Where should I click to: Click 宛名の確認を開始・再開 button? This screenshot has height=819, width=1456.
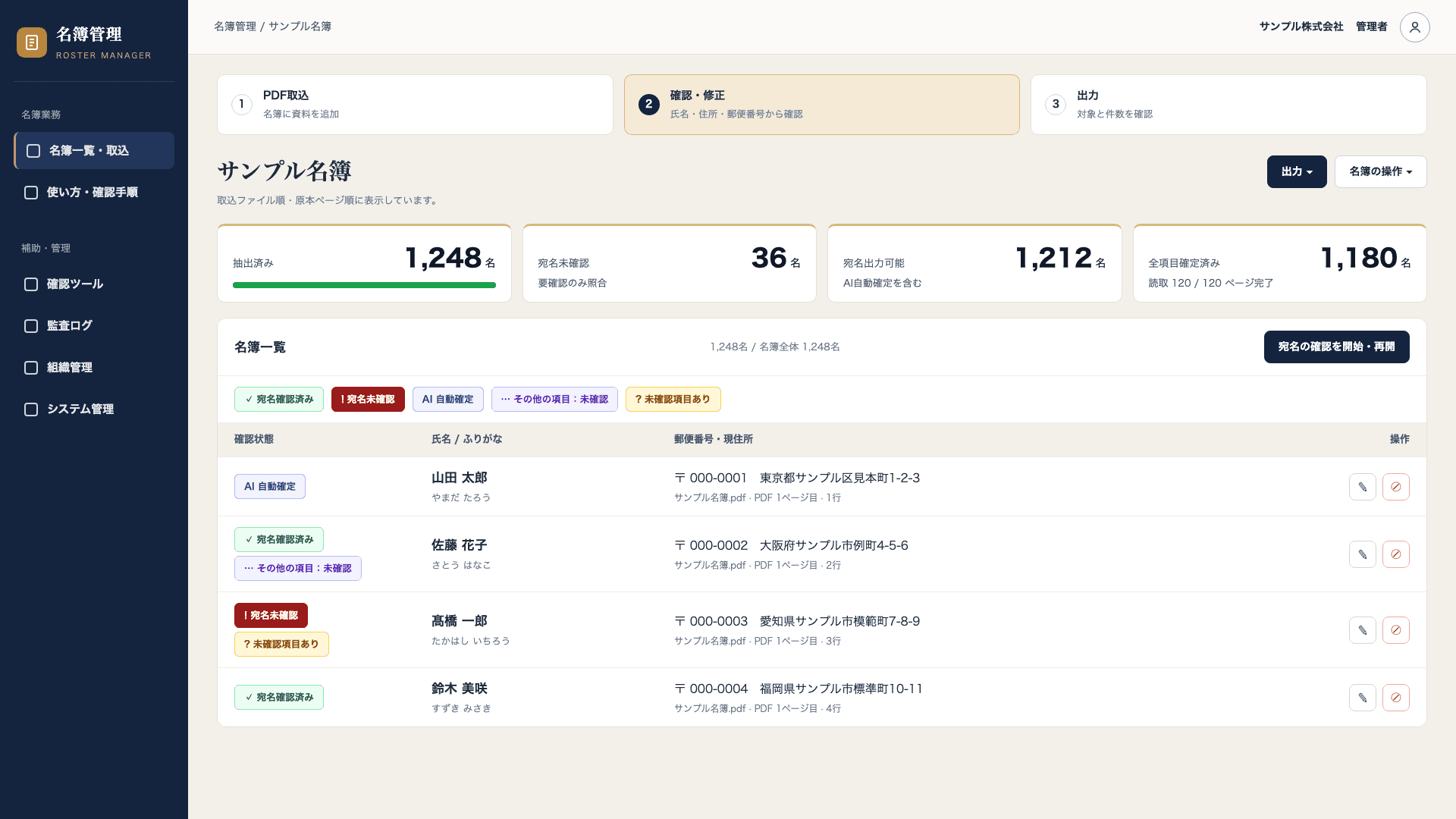click(1336, 347)
